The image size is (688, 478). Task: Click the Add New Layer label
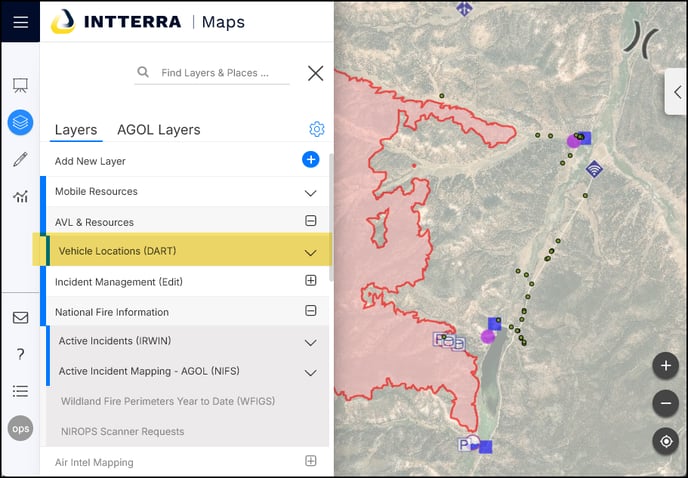coord(90,161)
